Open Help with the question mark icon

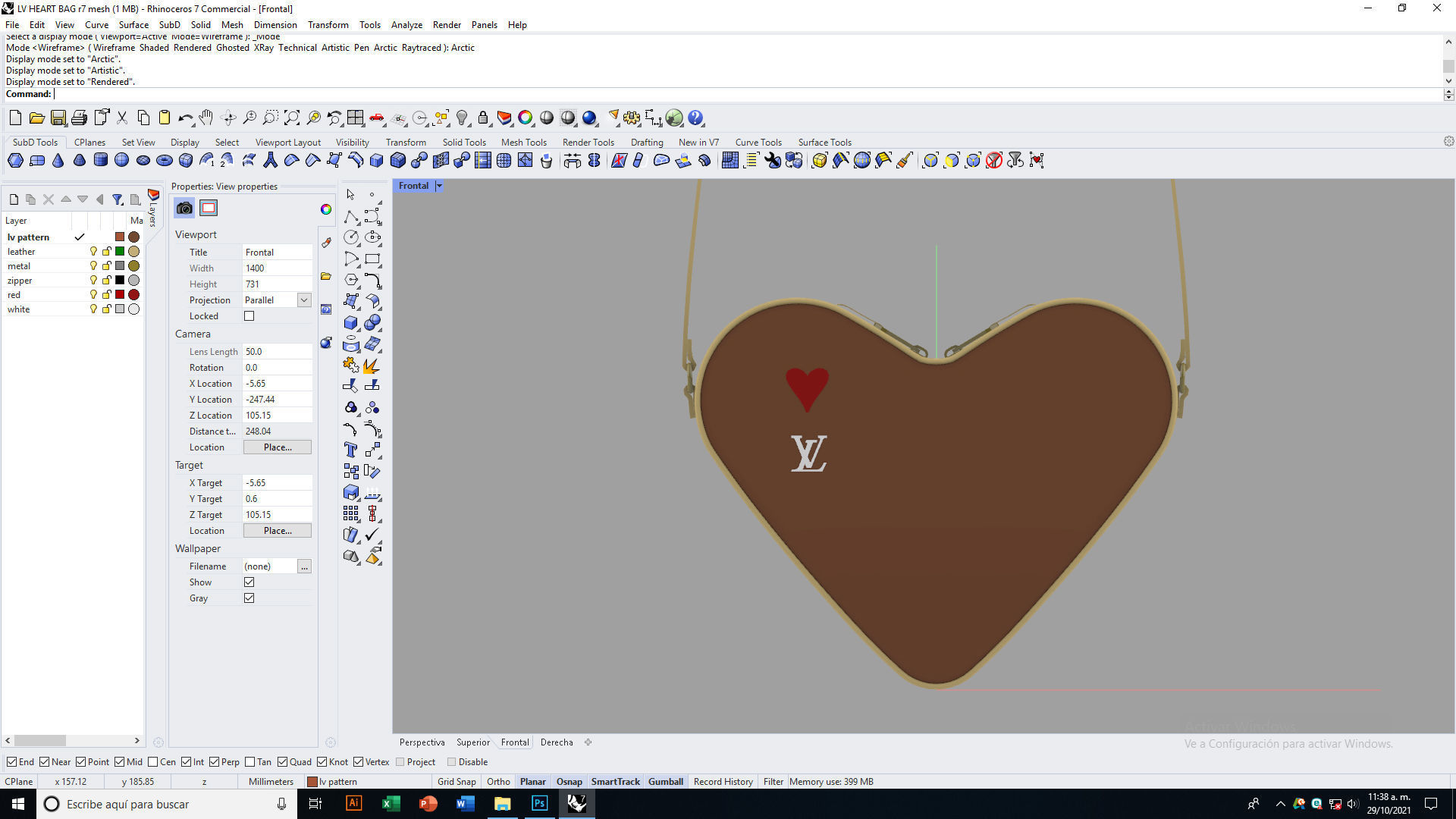[695, 118]
